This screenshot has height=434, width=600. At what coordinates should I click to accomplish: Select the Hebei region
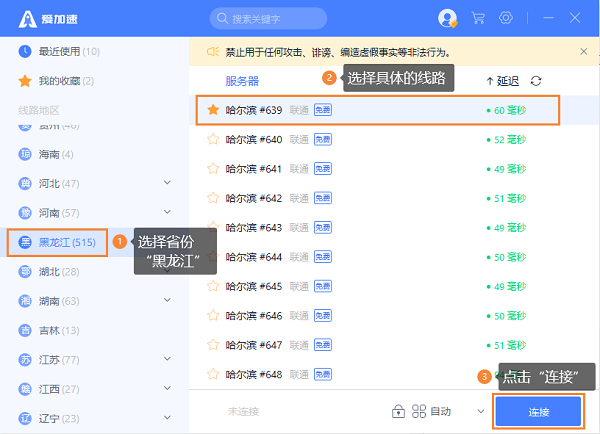pyautogui.click(x=49, y=184)
